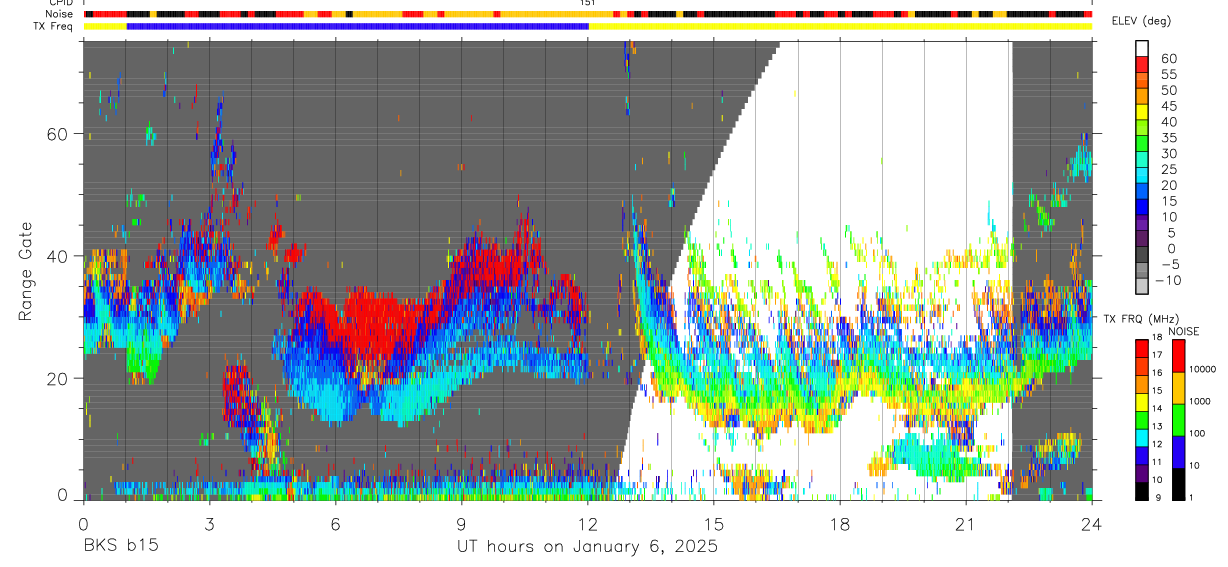
Task: Click the '1000' label on NOISE colorbar
Action: [x=1200, y=400]
